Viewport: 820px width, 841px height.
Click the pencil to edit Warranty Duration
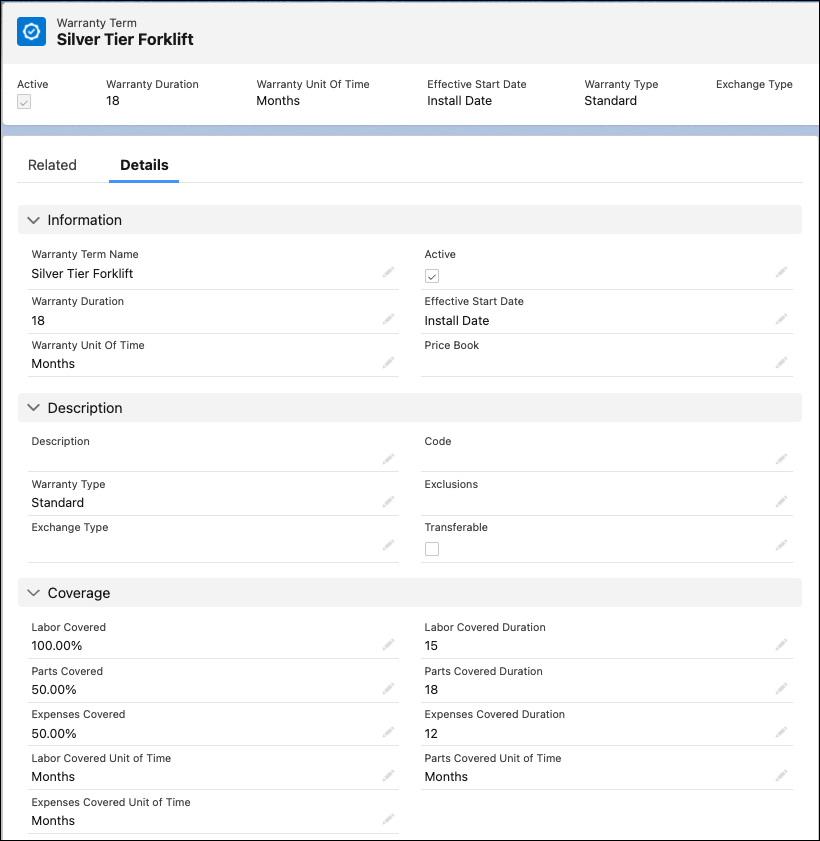[x=389, y=316]
